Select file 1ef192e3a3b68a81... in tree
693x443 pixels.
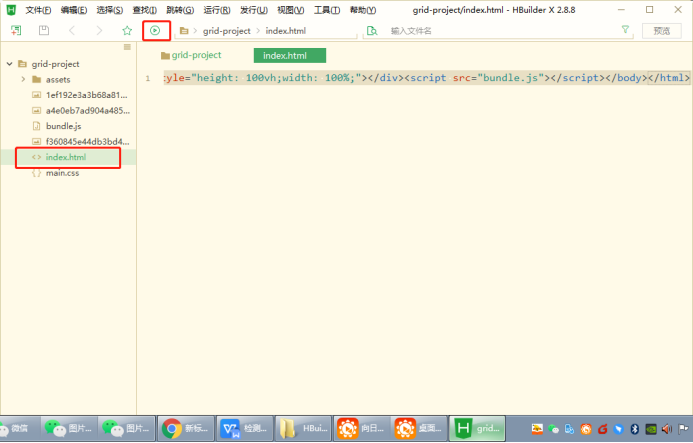coord(86,95)
